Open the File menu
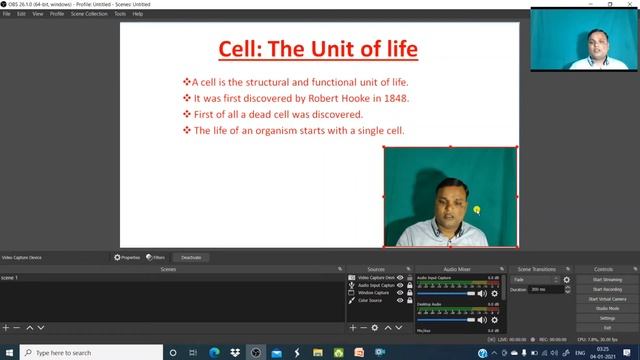This screenshot has width=640, height=360. pos(7,14)
